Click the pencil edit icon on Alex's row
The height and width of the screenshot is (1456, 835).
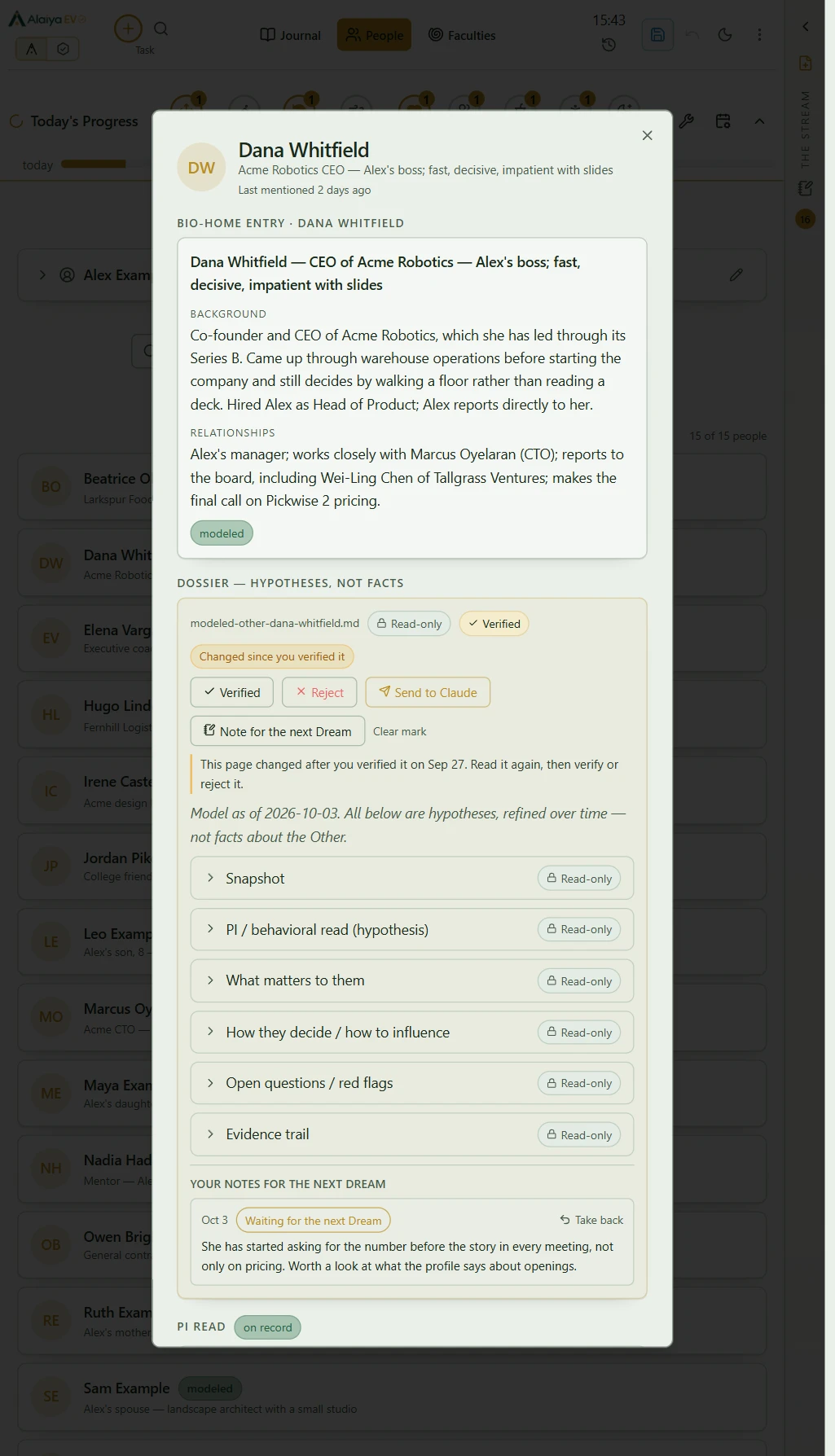coord(736,275)
